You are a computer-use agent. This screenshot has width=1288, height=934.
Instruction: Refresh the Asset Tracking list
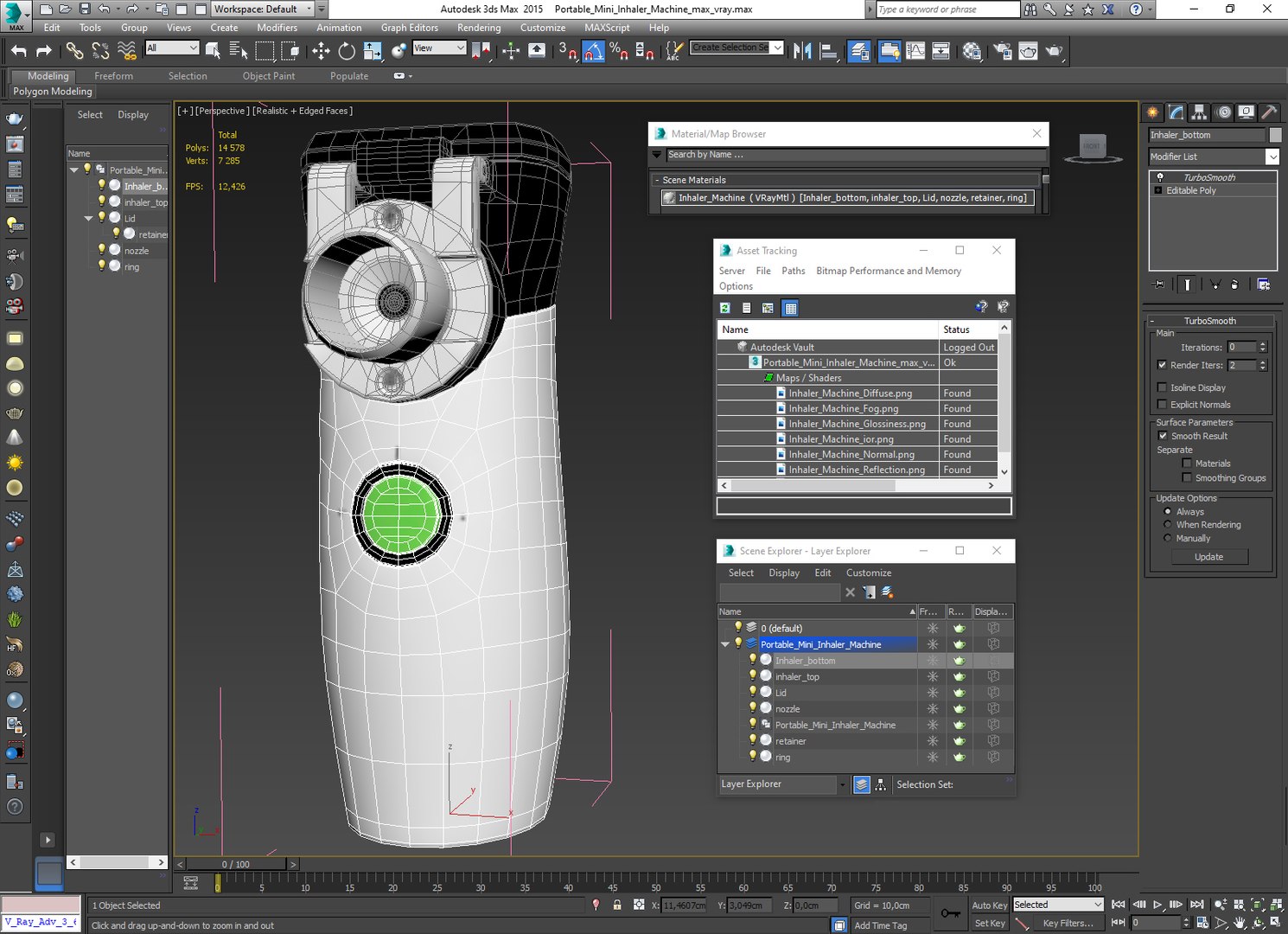pyautogui.click(x=725, y=308)
